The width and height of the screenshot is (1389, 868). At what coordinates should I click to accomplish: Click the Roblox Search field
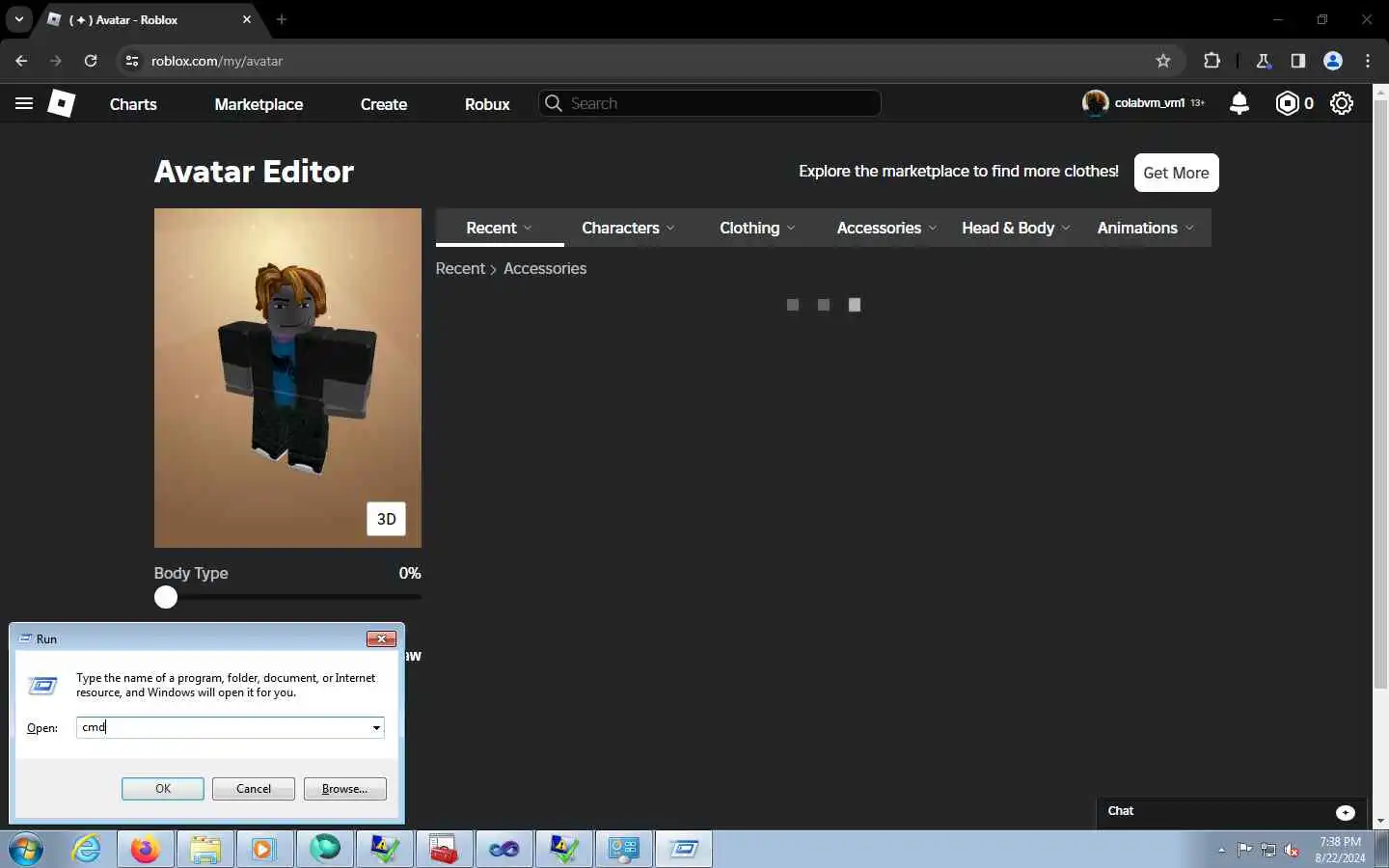710,103
